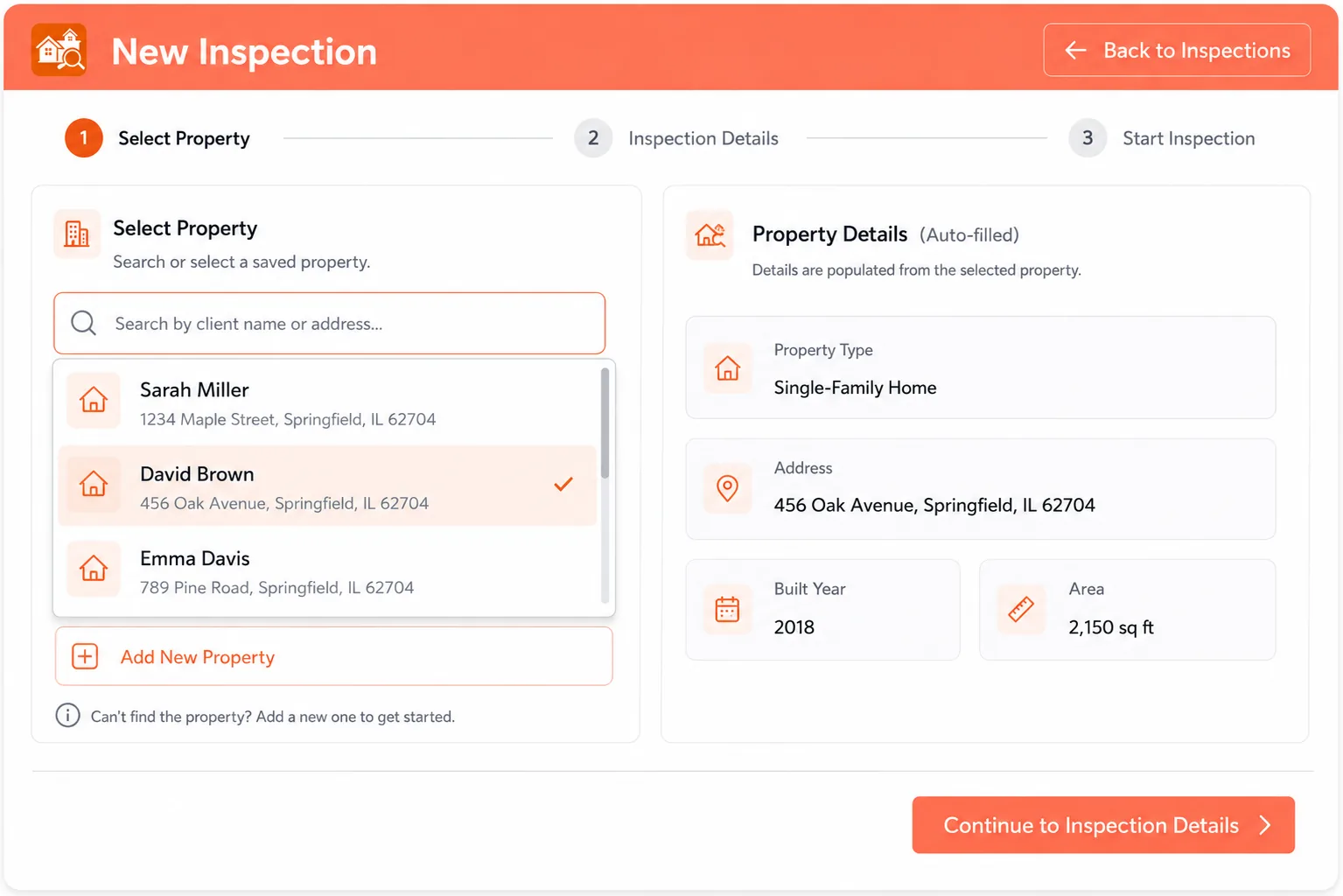
Task: Go to step 1 Select Property
Action: [157, 138]
